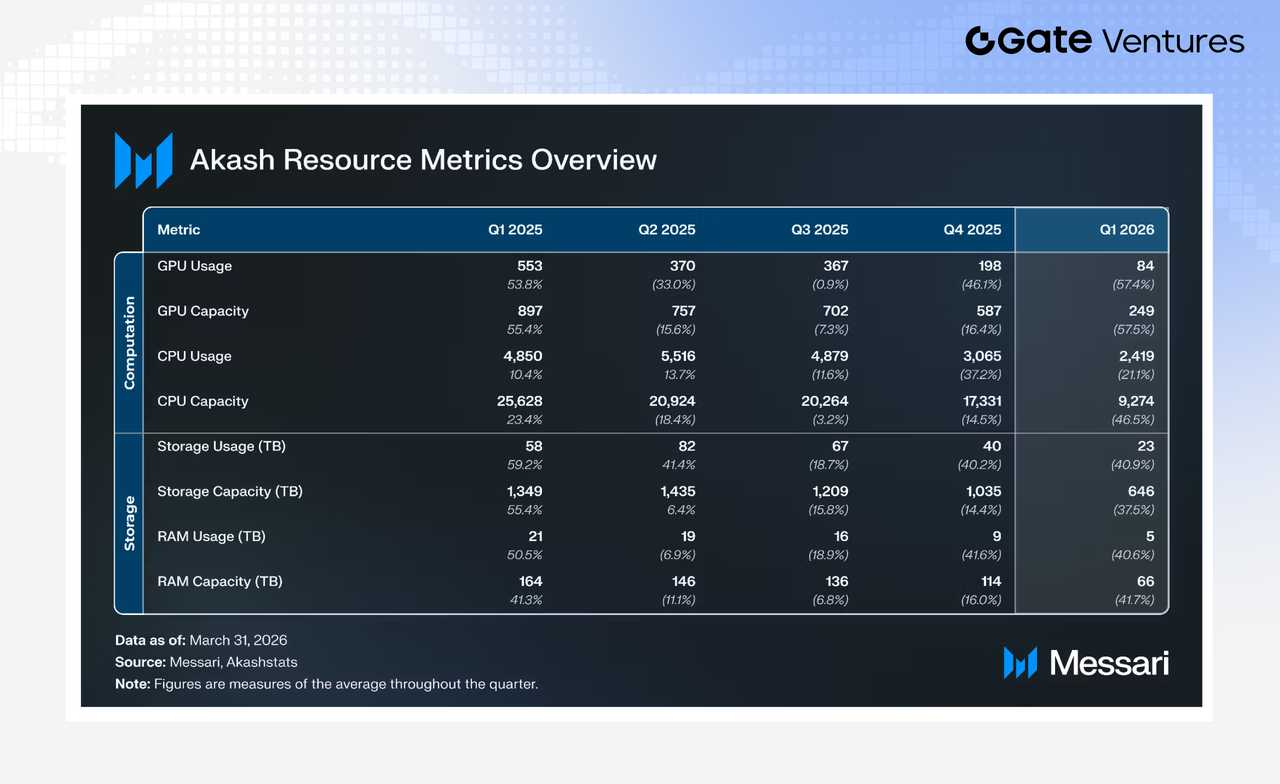Click the Messari logo in the footer
Image resolution: width=1280 pixels, height=784 pixels.
point(1086,662)
